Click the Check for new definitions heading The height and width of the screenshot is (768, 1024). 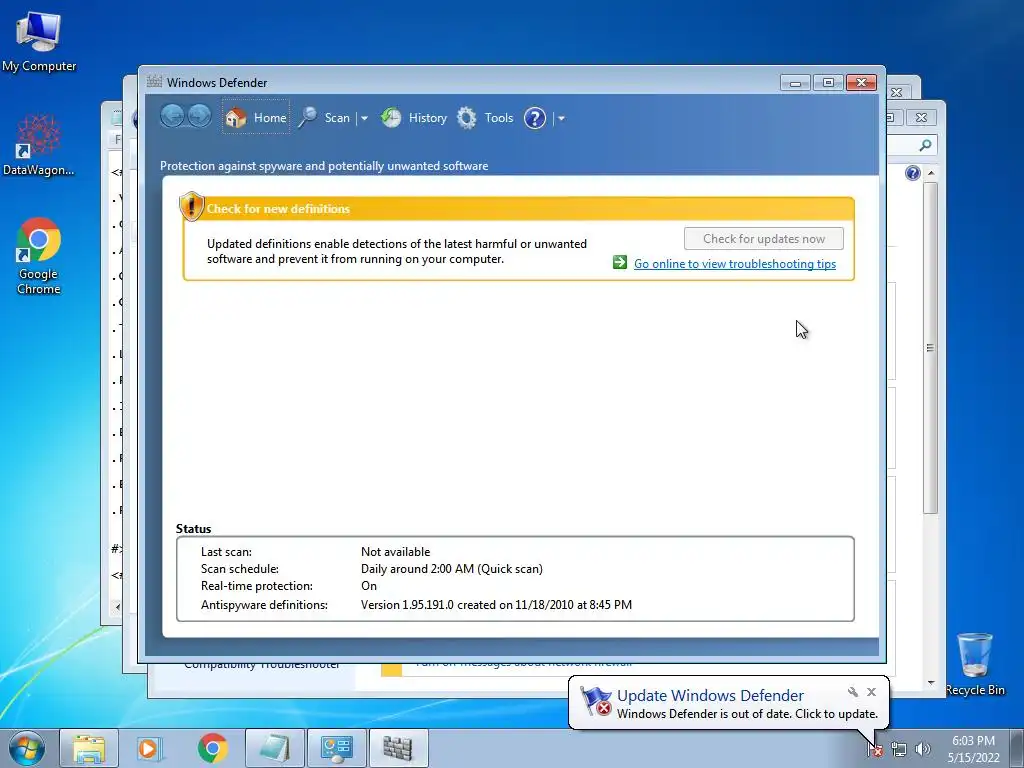click(278, 209)
